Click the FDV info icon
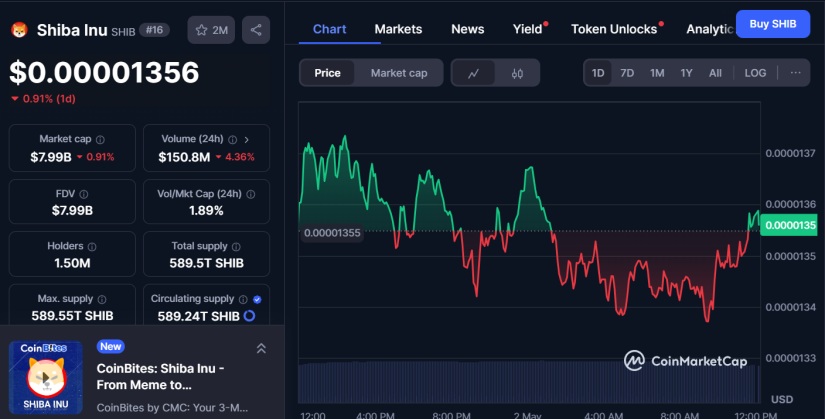 (84, 194)
